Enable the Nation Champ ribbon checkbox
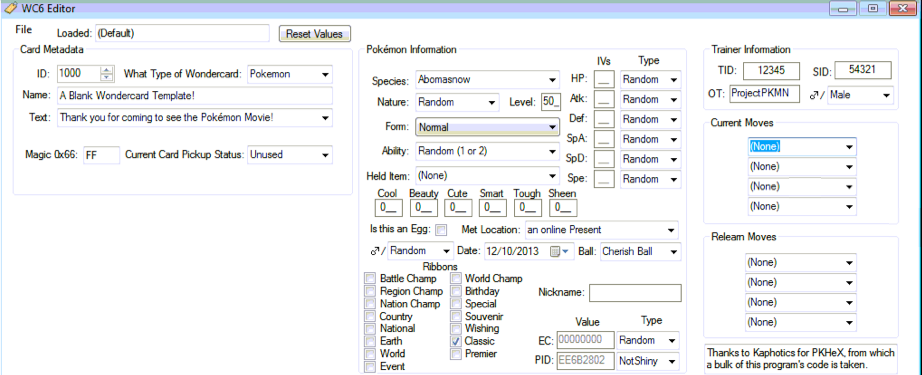 coord(370,304)
